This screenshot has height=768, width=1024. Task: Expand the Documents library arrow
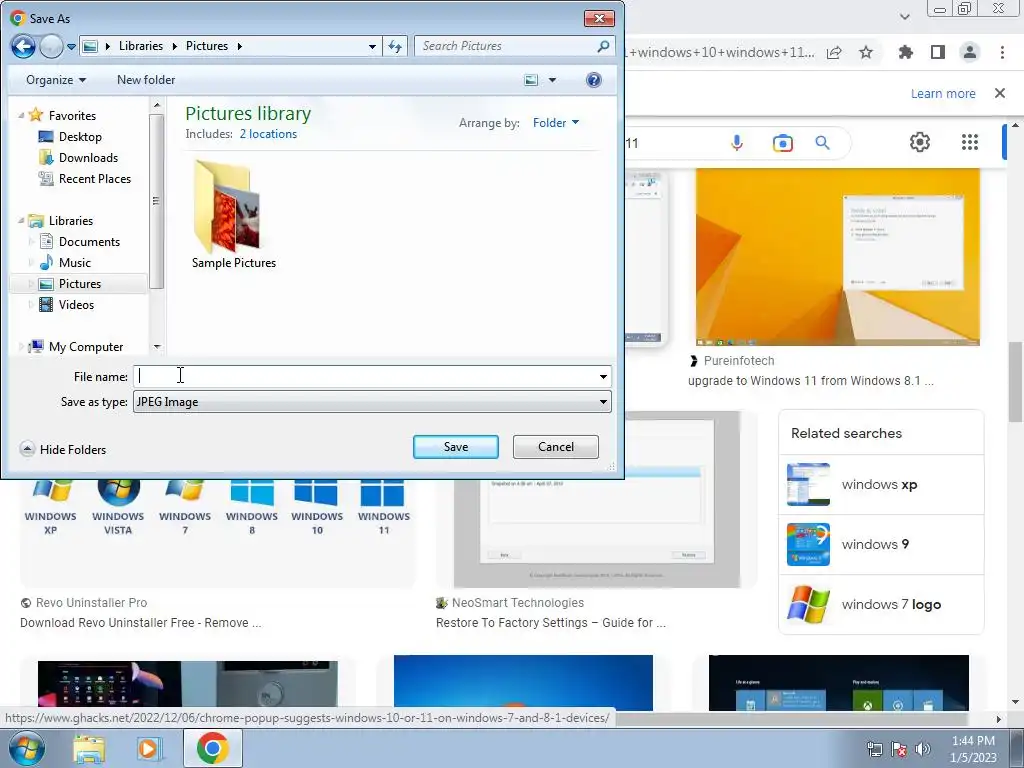click(31, 242)
